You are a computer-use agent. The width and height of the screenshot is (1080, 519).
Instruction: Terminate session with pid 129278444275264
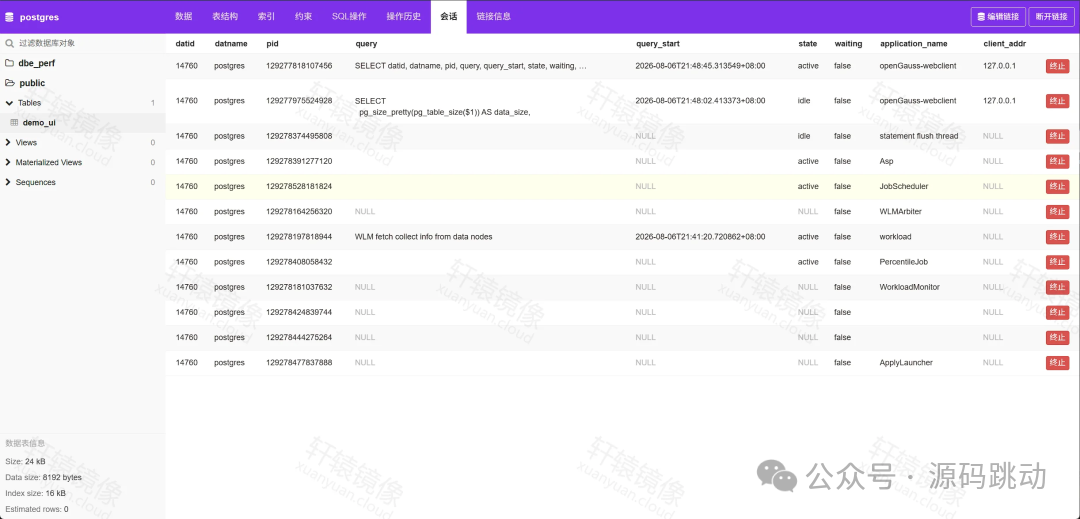pos(1057,337)
